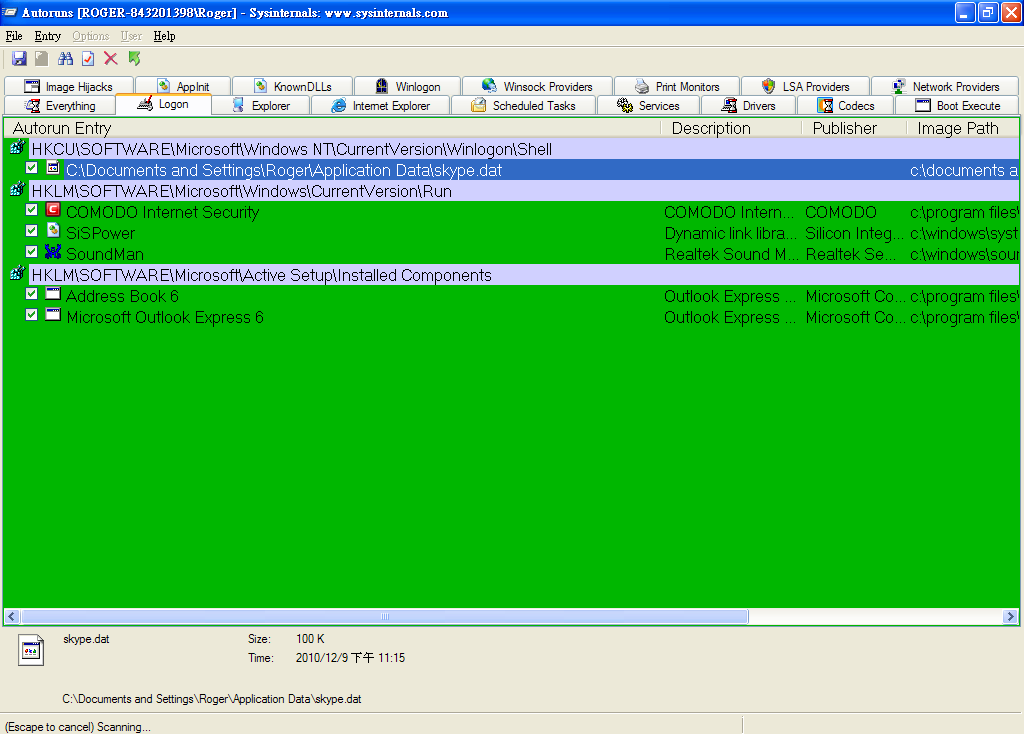
Task: Sort by Autorun Entry column header
Action: click(333, 128)
